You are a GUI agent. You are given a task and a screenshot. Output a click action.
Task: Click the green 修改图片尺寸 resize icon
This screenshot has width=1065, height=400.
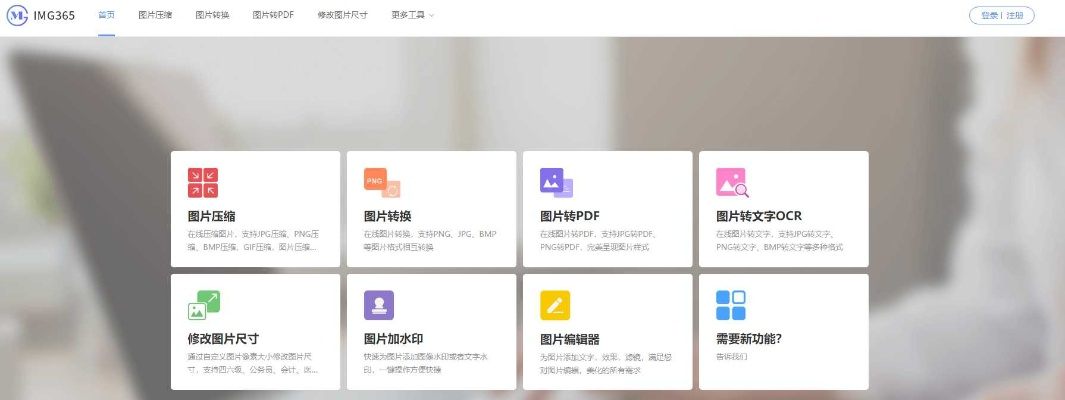[x=203, y=305]
